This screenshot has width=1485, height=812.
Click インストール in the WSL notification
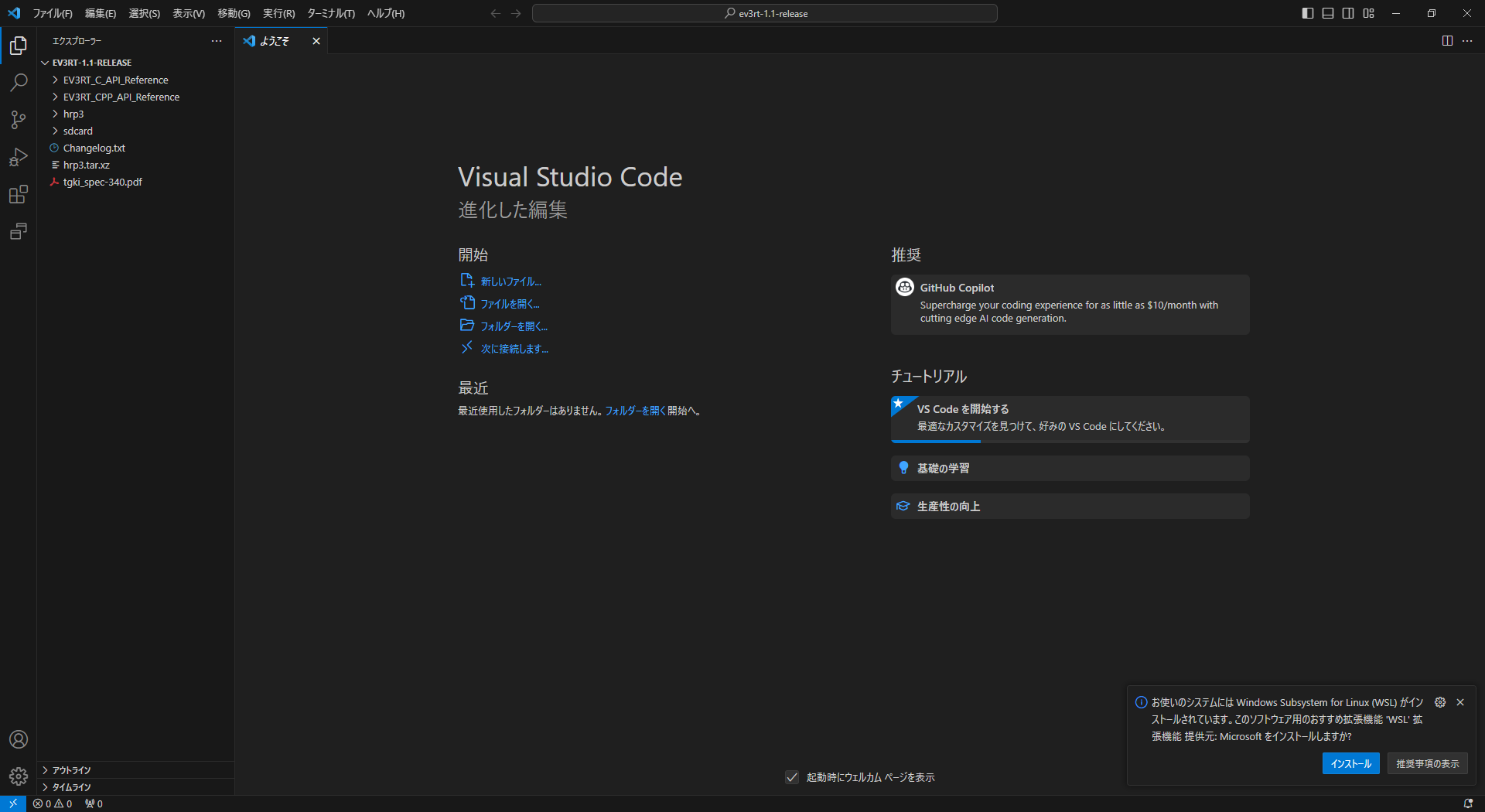[x=1350, y=763]
